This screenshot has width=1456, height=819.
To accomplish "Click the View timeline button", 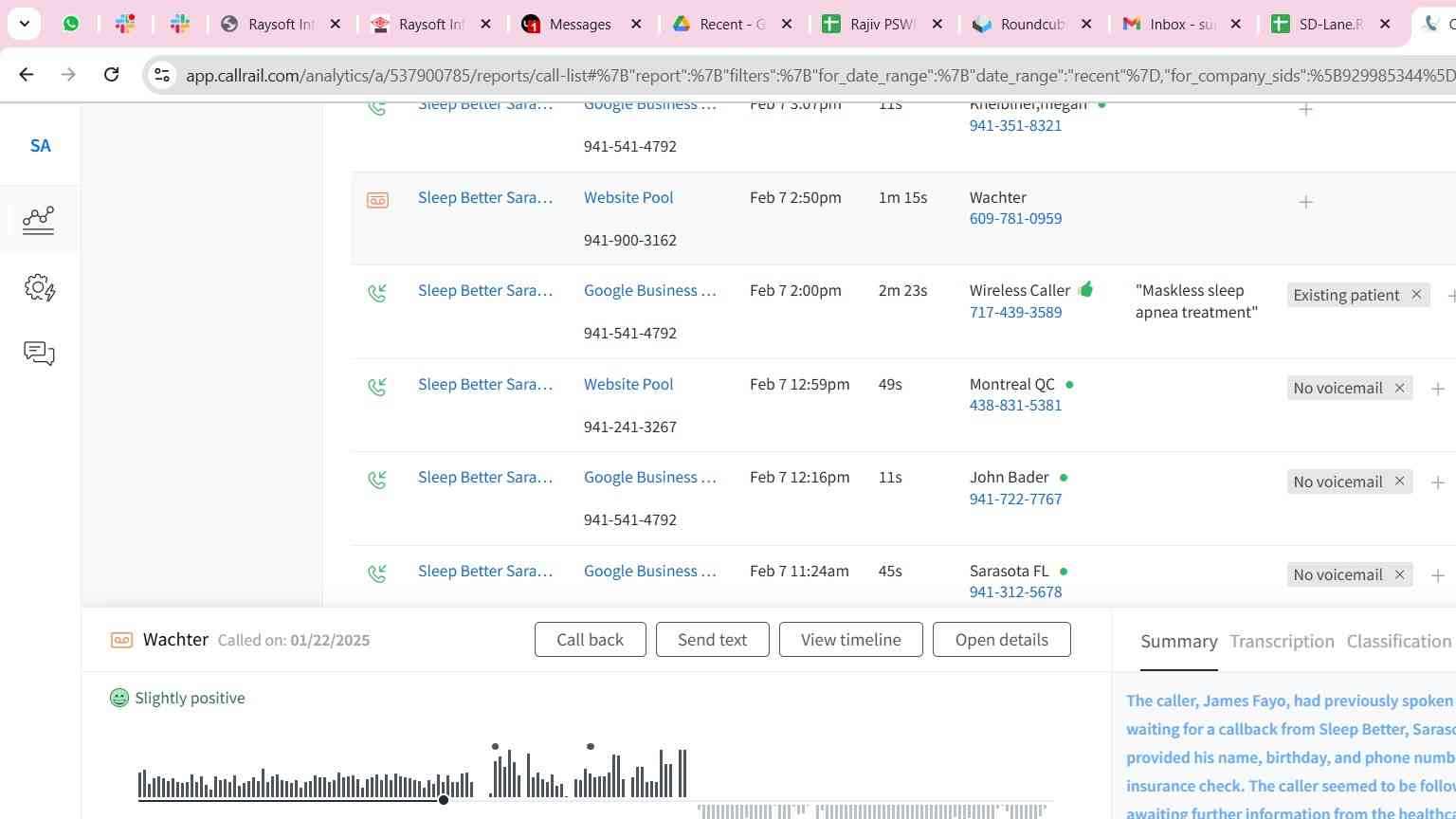I will (x=850, y=640).
